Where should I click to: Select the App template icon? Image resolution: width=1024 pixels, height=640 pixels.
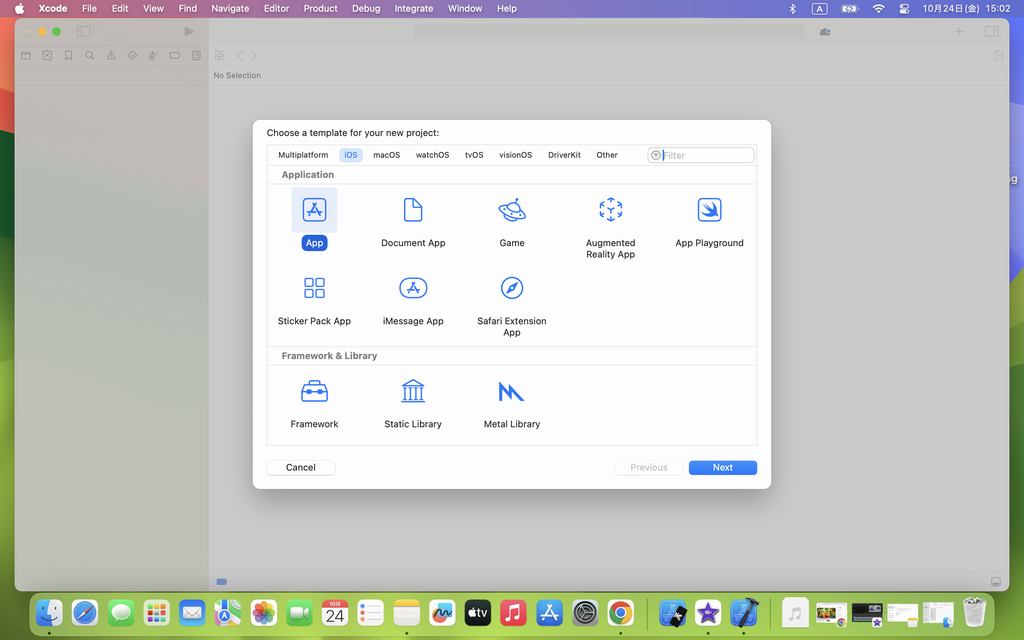point(314,210)
